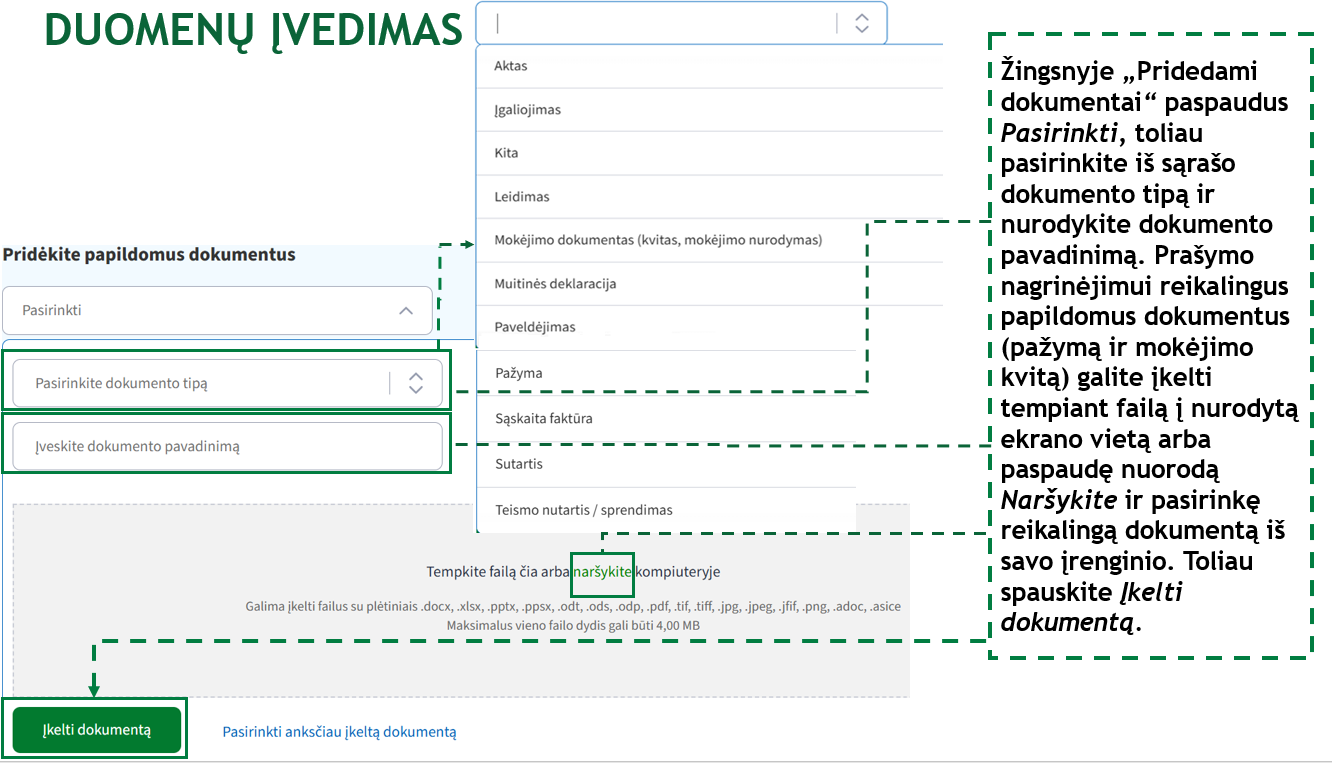The height and width of the screenshot is (763, 1332).
Task: Click 'Įveskite dokumento pavadinimą' input field
Action: coord(227,446)
